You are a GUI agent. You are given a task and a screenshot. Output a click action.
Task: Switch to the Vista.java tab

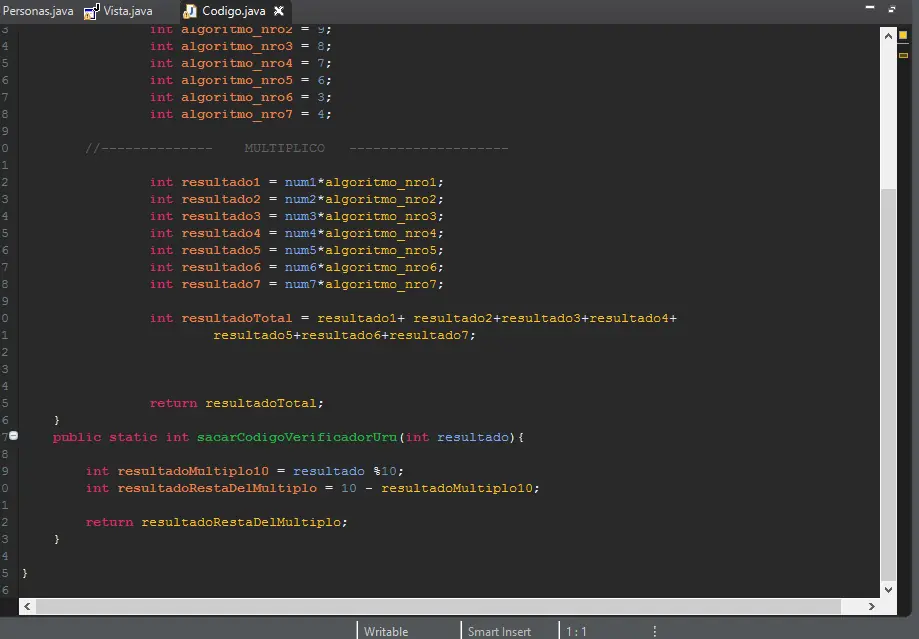pos(127,11)
